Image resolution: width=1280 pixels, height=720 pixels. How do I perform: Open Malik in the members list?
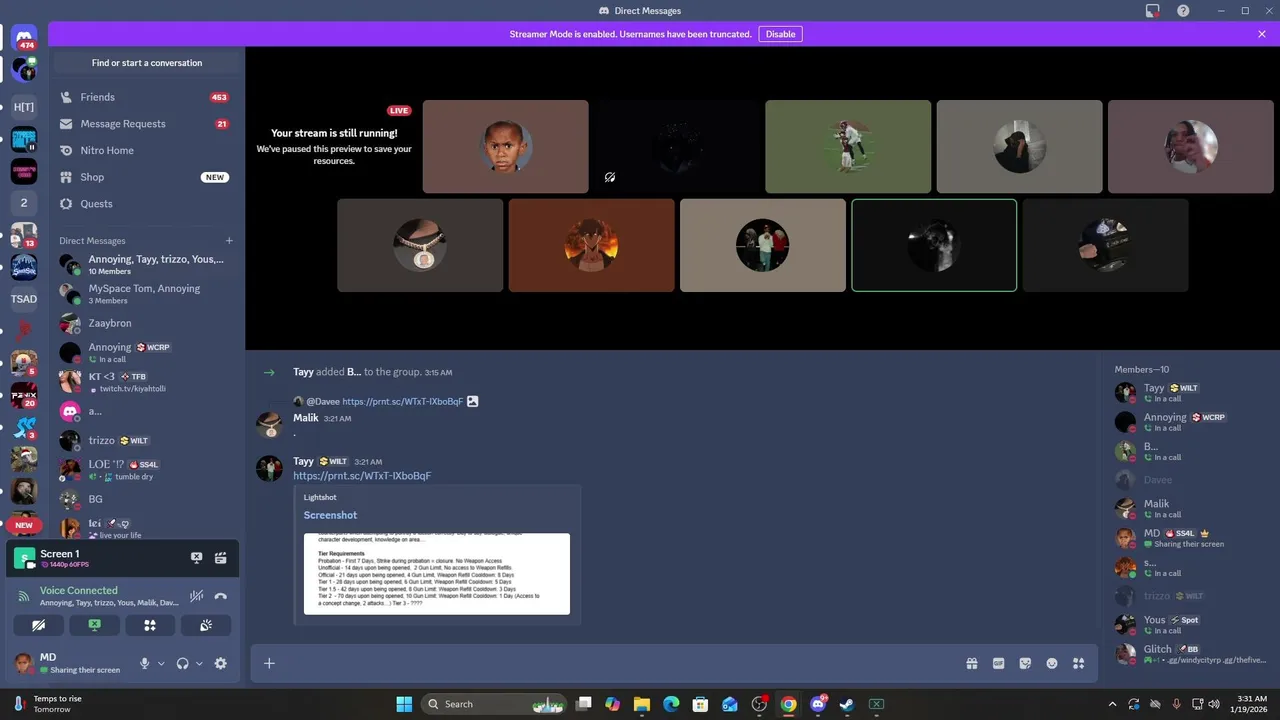click(x=1188, y=509)
